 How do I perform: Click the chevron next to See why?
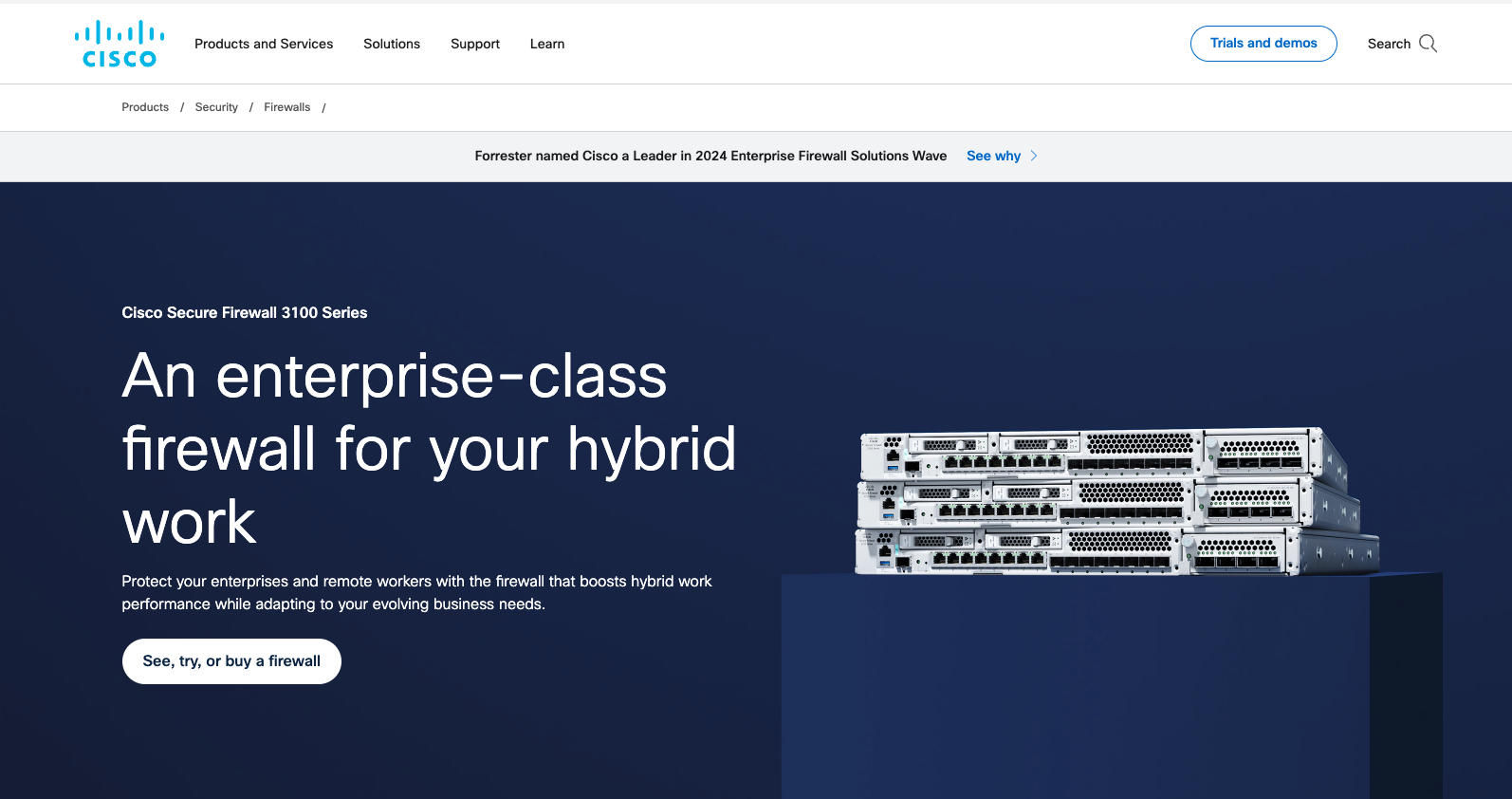pos(1034,156)
